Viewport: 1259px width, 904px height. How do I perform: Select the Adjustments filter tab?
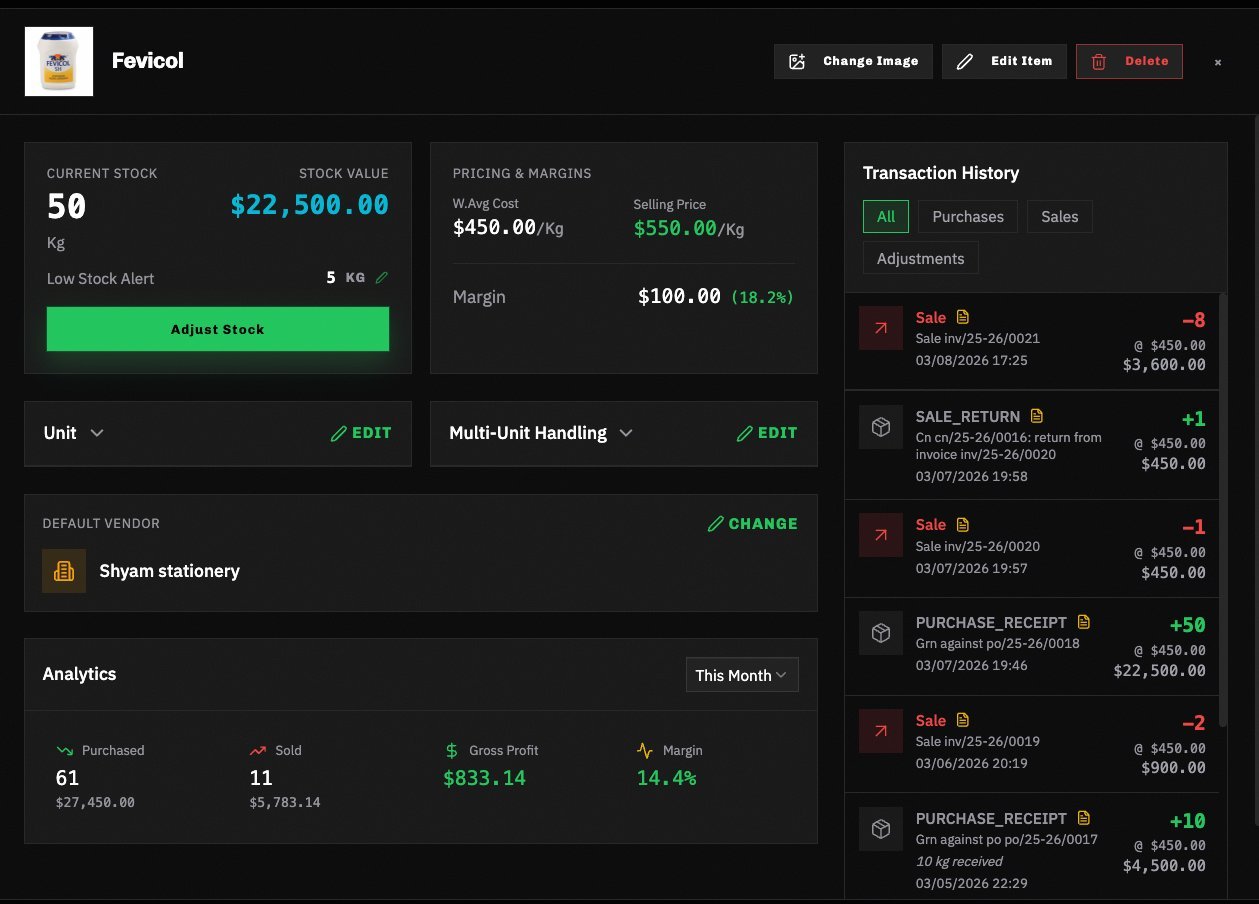921,258
